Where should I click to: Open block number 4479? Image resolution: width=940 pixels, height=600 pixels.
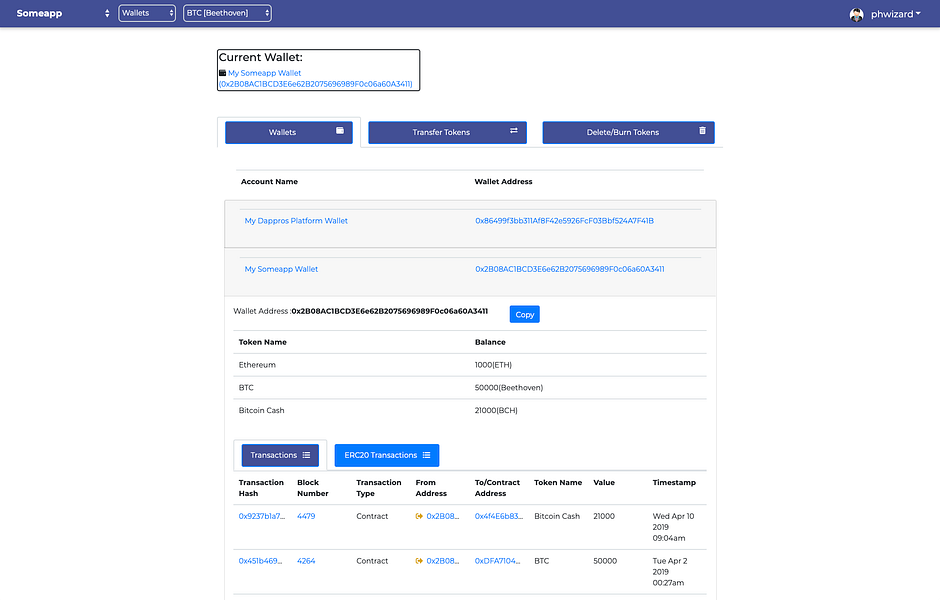point(306,516)
